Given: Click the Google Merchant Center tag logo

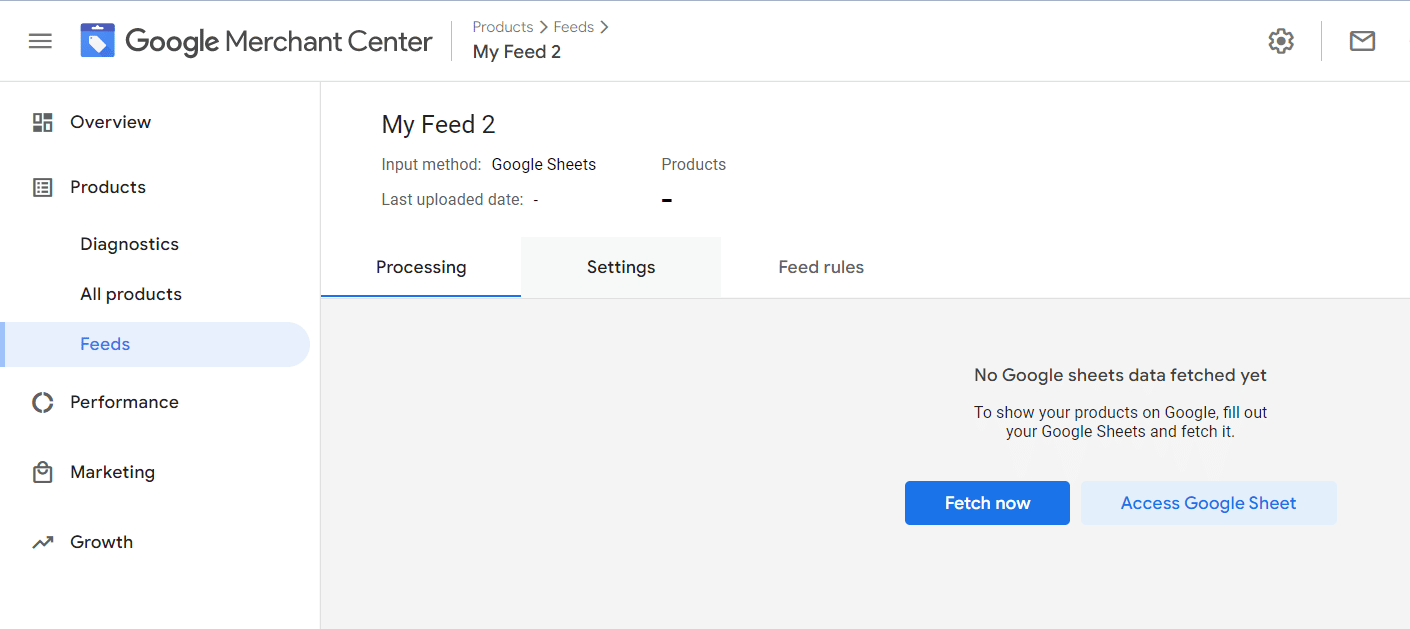Looking at the screenshot, I should click(98, 41).
